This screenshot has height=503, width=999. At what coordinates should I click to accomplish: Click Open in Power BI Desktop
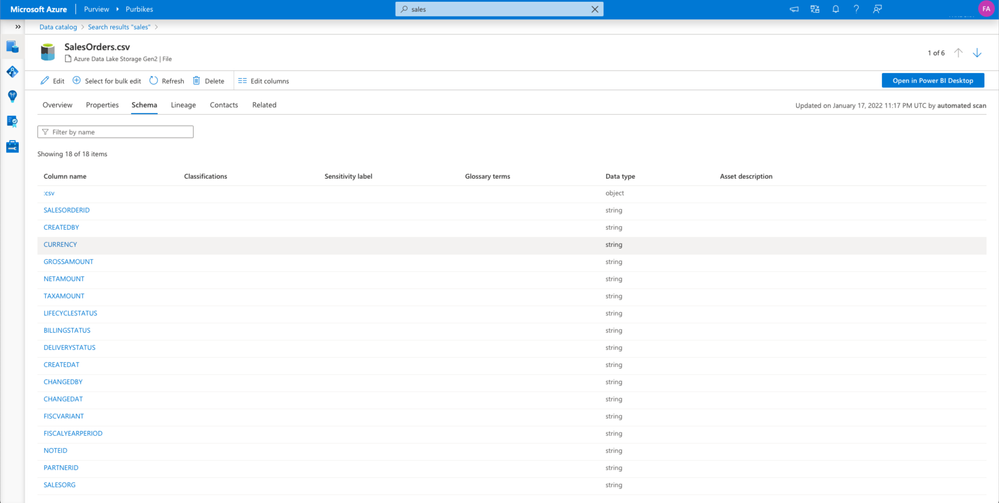point(933,80)
